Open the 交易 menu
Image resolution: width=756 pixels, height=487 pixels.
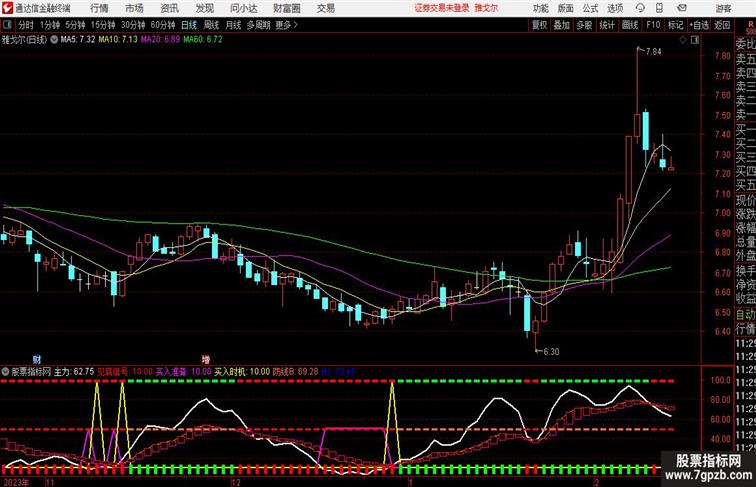[325, 8]
